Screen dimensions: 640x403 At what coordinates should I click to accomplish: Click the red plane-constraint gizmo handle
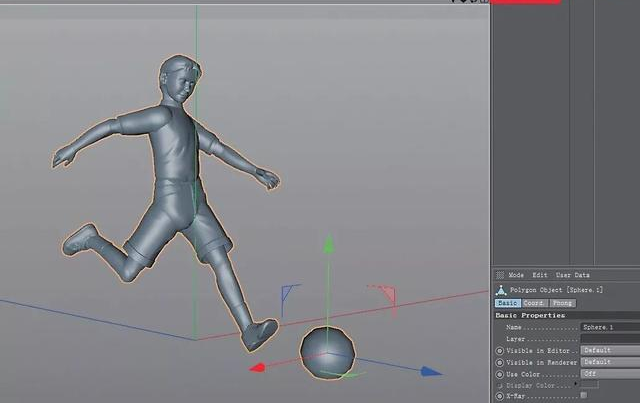pos(386,300)
